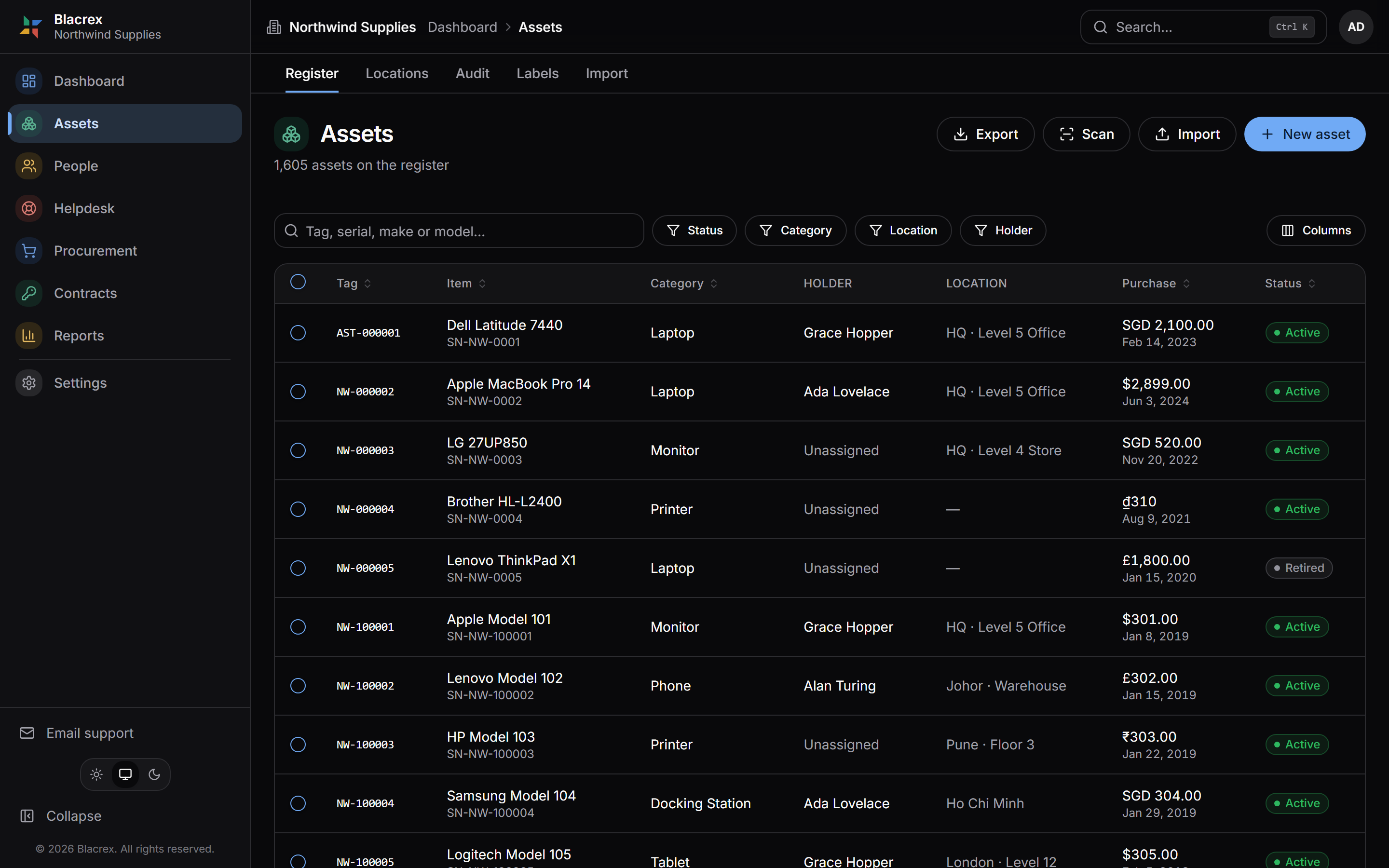Open Procurement cart icon

pyautogui.click(x=29, y=251)
